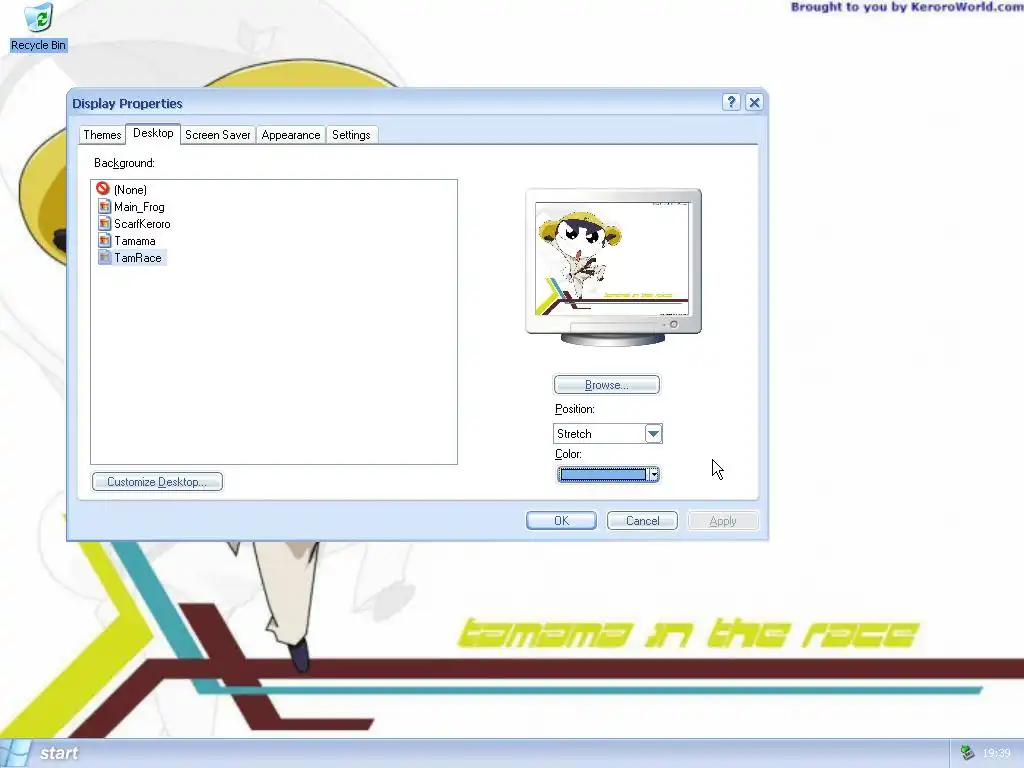The image size is (1024, 768).
Task: Open the start menu
Action: tap(43, 753)
